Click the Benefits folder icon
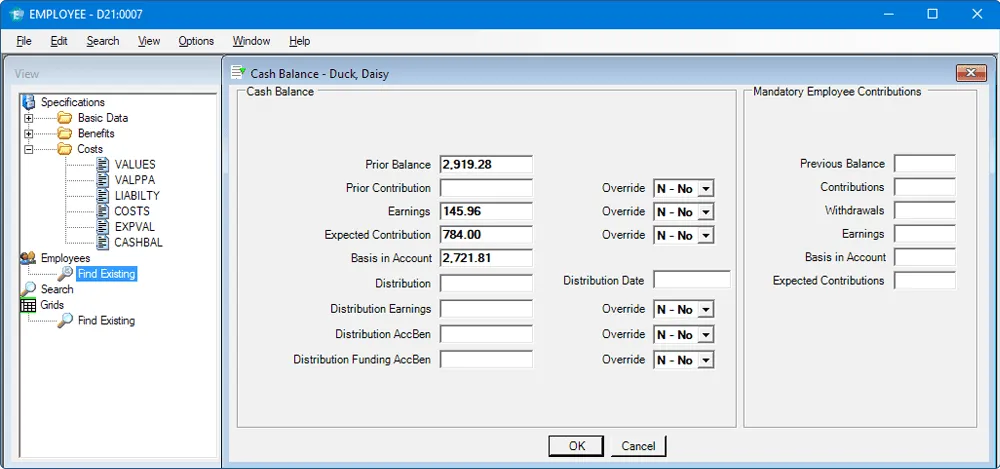 tap(64, 133)
